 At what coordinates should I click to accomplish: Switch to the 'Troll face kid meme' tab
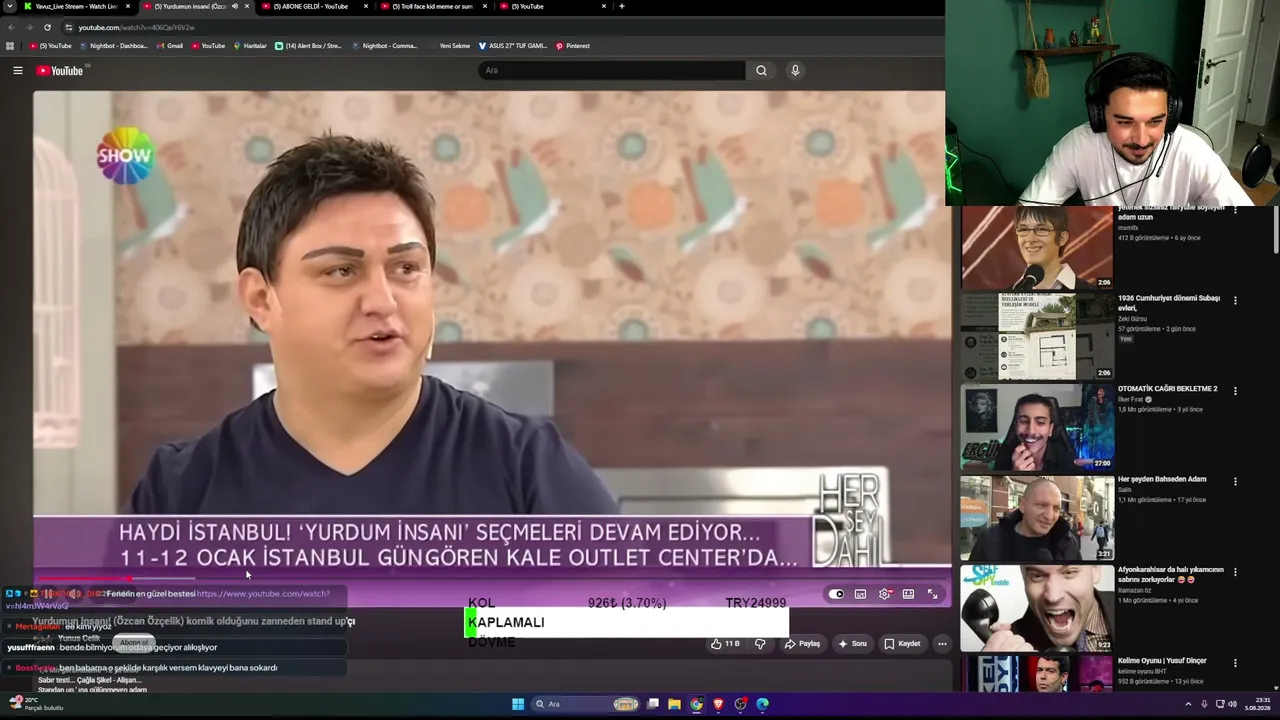tap(434, 6)
